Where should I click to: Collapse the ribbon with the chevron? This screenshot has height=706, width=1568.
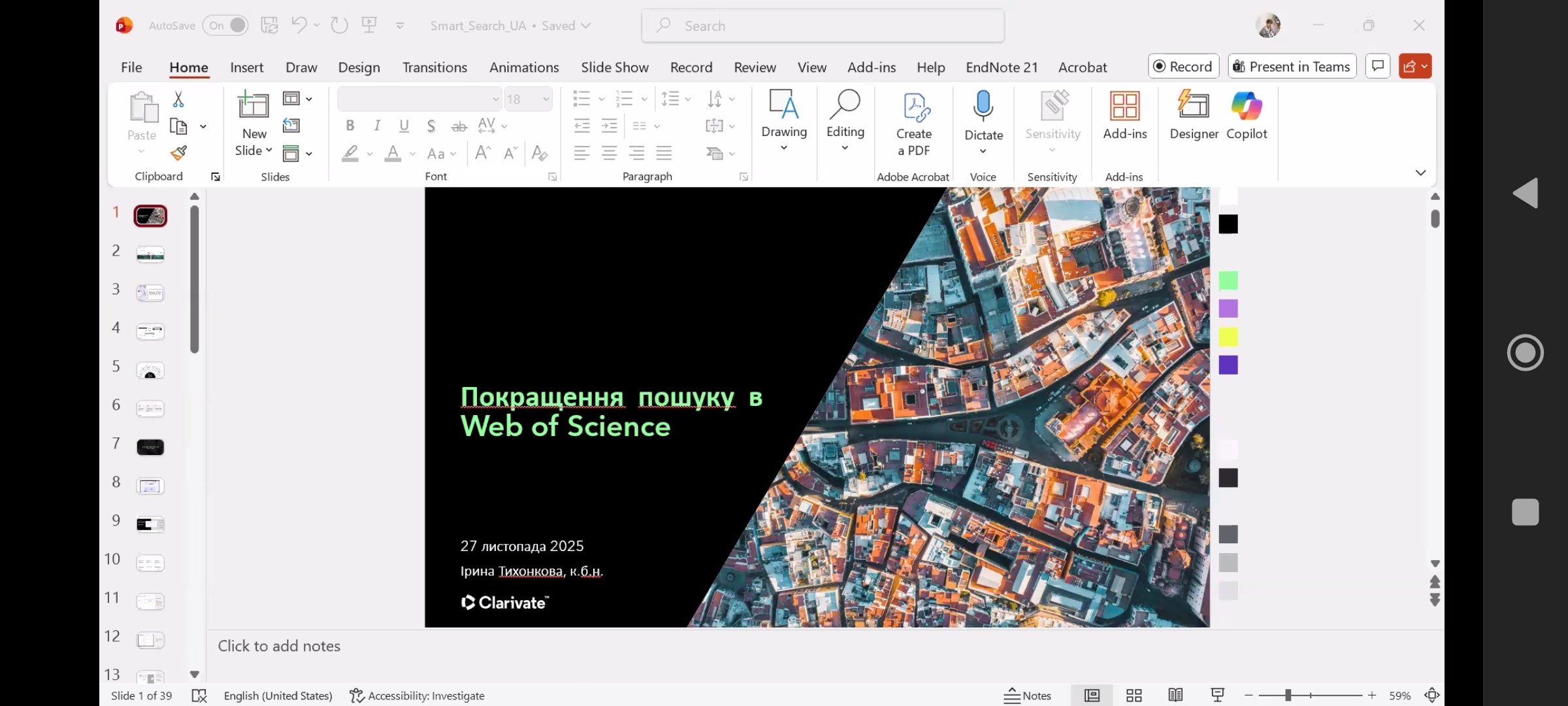pos(1420,173)
